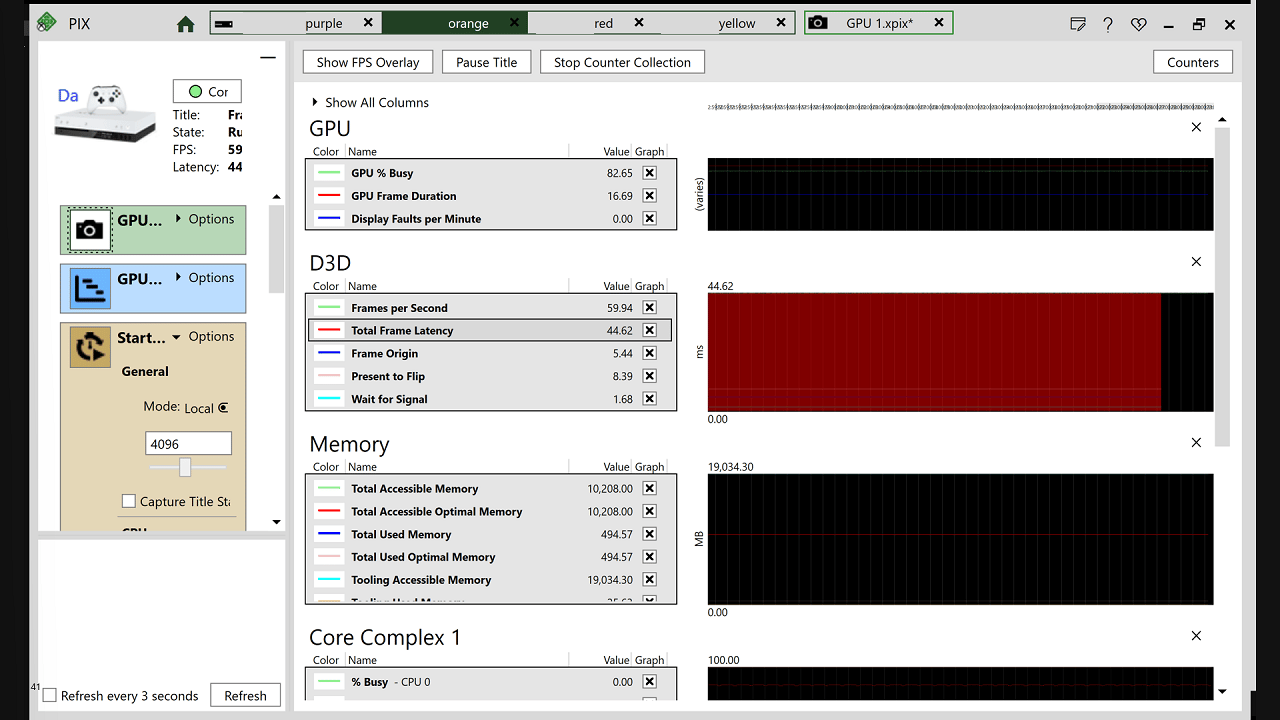Click the 4096 input field
This screenshot has width=1280, height=720.
(x=189, y=444)
